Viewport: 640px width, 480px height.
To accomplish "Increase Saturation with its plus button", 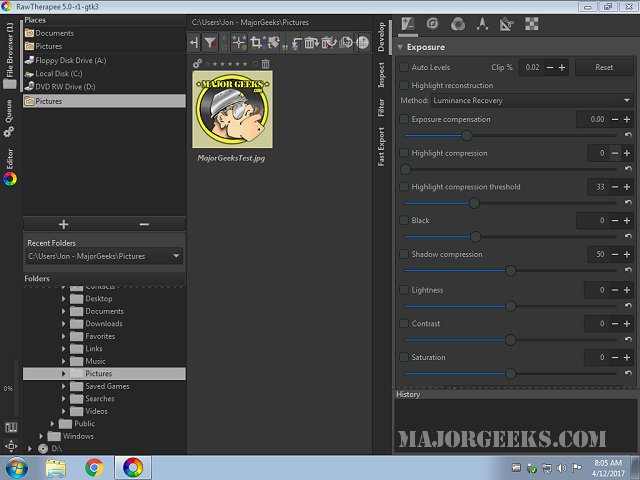I will pyautogui.click(x=627, y=358).
